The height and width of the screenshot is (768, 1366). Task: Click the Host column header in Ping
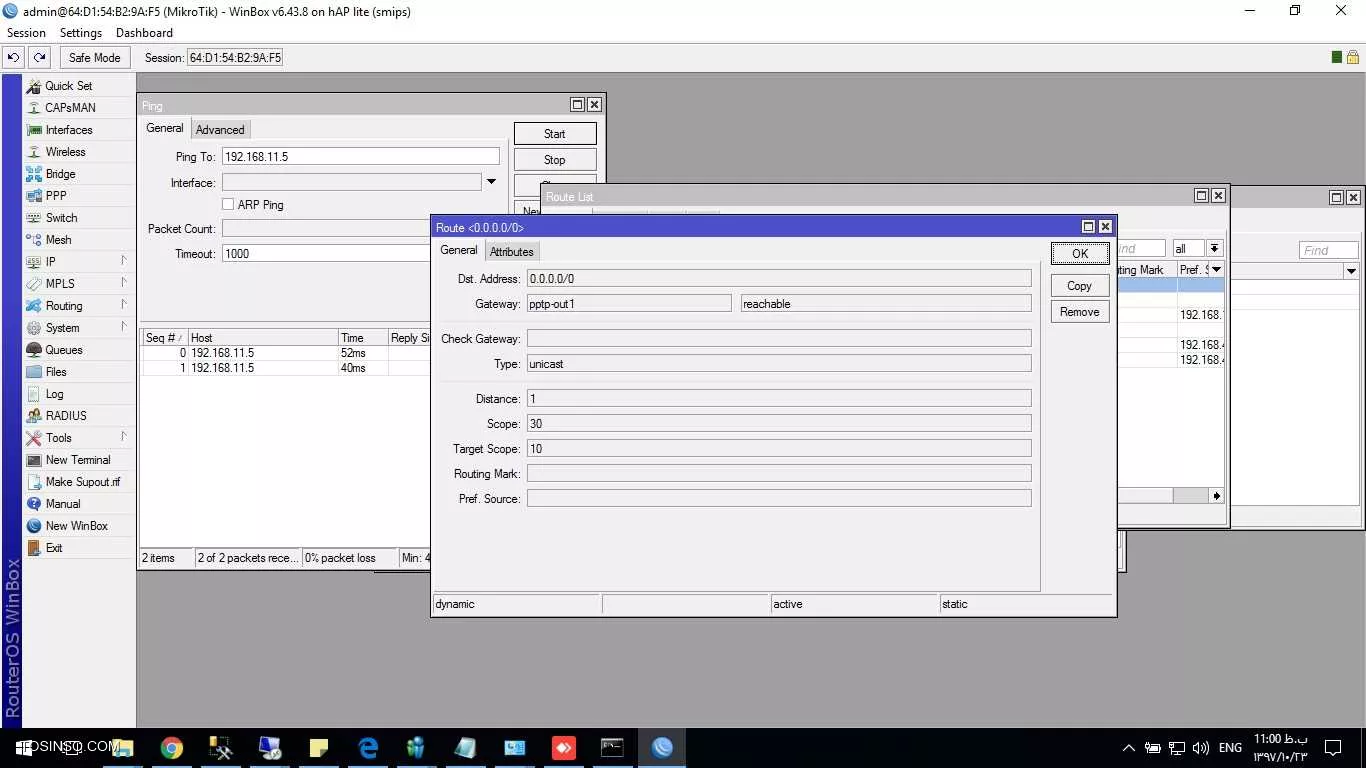pos(262,338)
